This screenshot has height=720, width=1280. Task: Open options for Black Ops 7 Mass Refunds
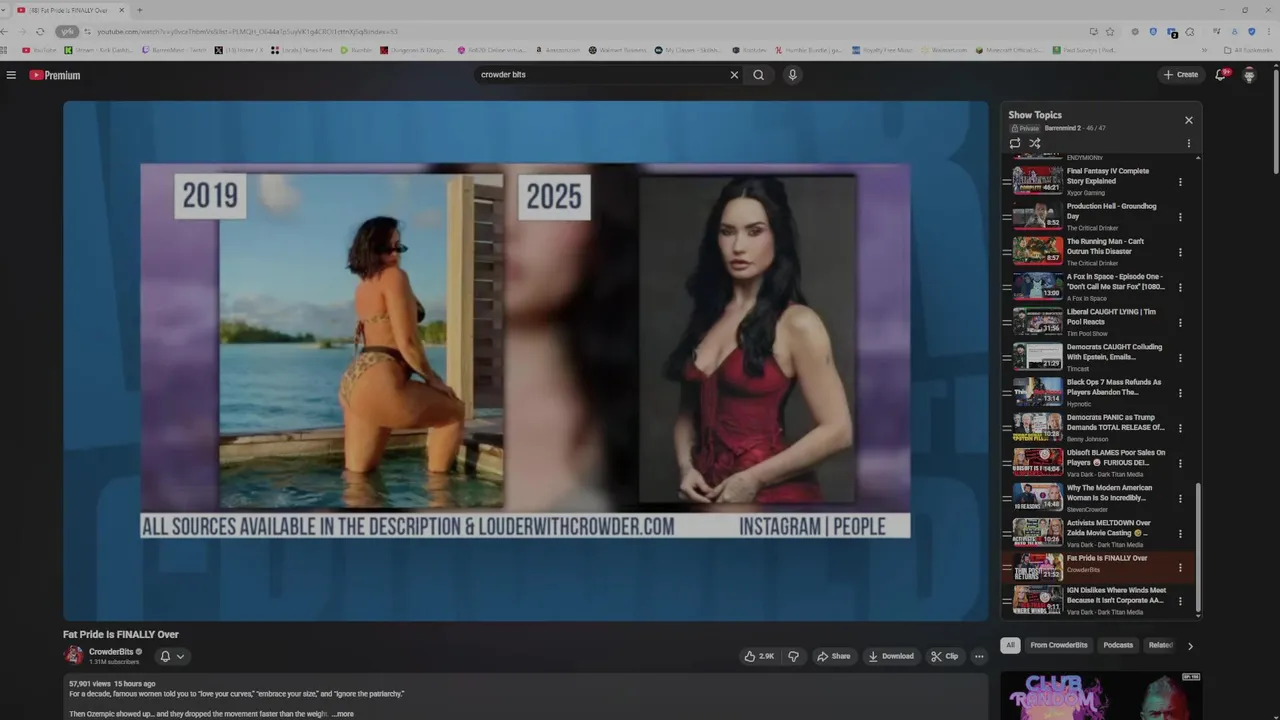click(1180, 393)
